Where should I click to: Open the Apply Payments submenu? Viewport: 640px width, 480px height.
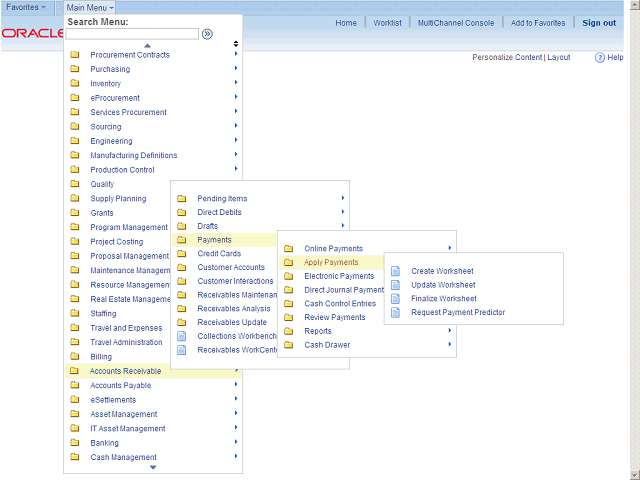pos(331,262)
